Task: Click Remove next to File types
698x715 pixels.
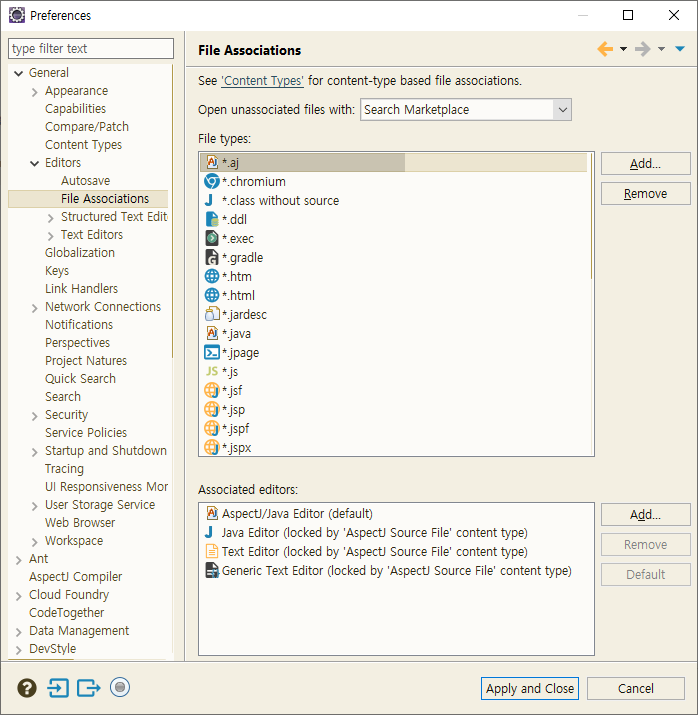Action: point(646,194)
